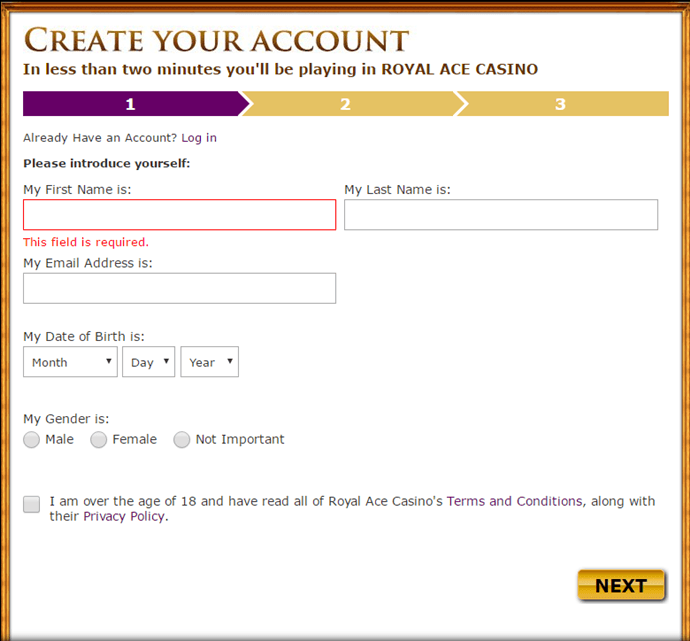Jump to step 2 in progress bar

click(345, 104)
